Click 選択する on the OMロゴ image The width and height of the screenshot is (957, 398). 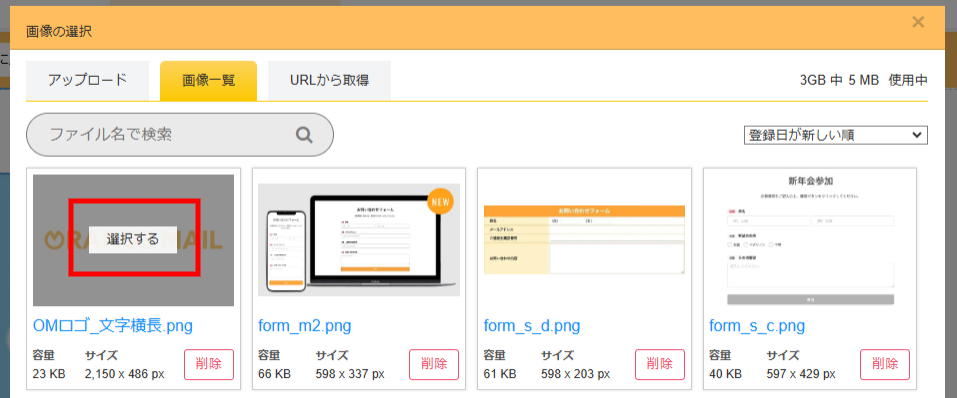click(x=133, y=239)
